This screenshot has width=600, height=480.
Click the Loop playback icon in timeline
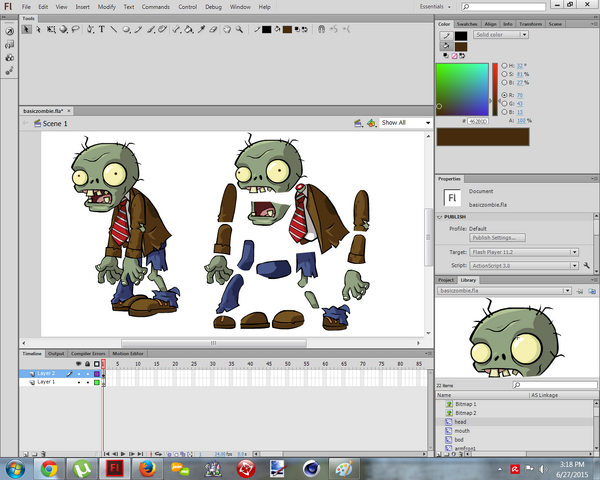[158, 454]
